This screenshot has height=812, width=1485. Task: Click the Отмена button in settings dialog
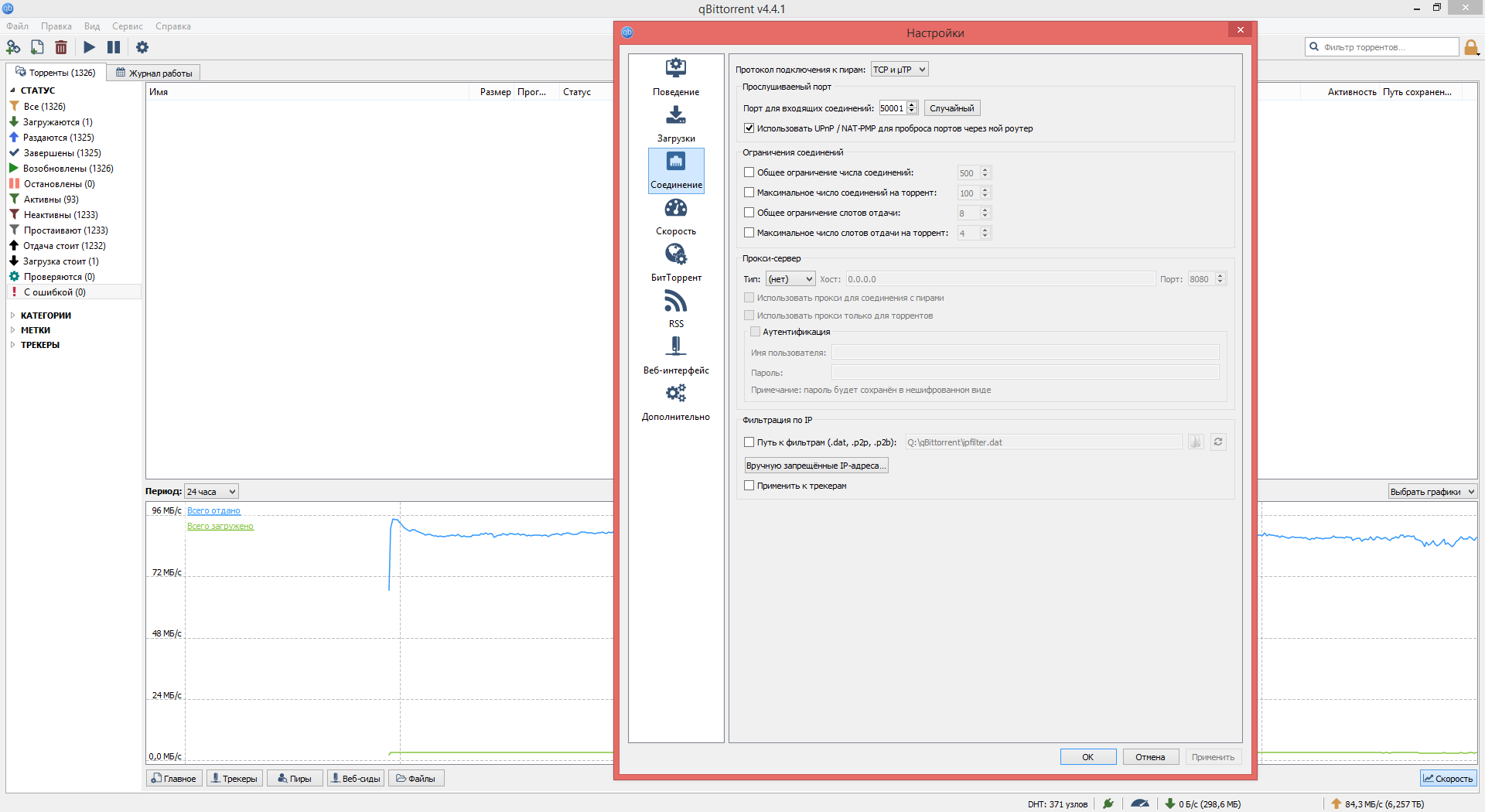tap(1150, 757)
